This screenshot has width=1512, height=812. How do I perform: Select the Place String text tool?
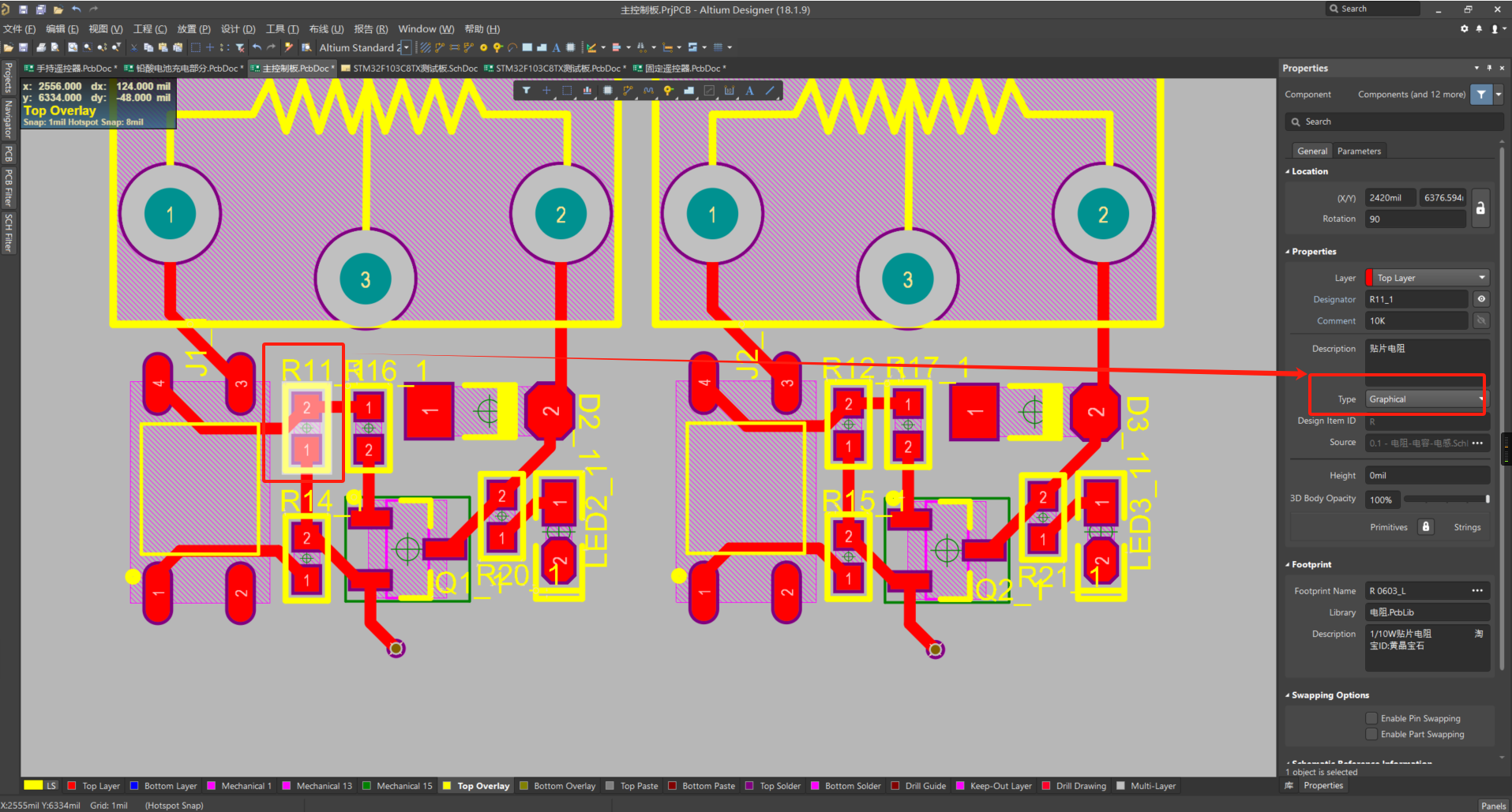556,47
